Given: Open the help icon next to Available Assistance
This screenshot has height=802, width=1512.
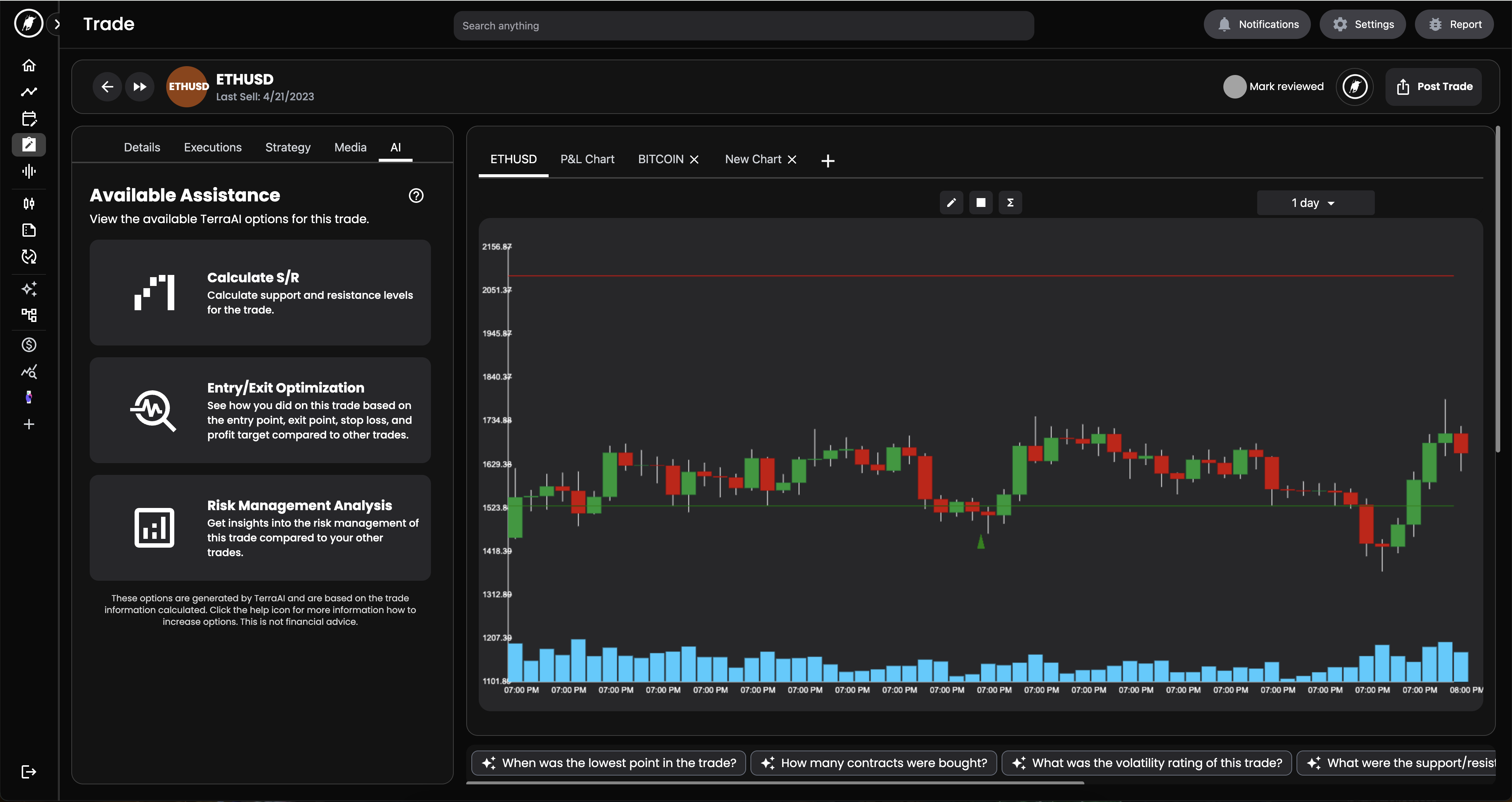Looking at the screenshot, I should [416, 196].
